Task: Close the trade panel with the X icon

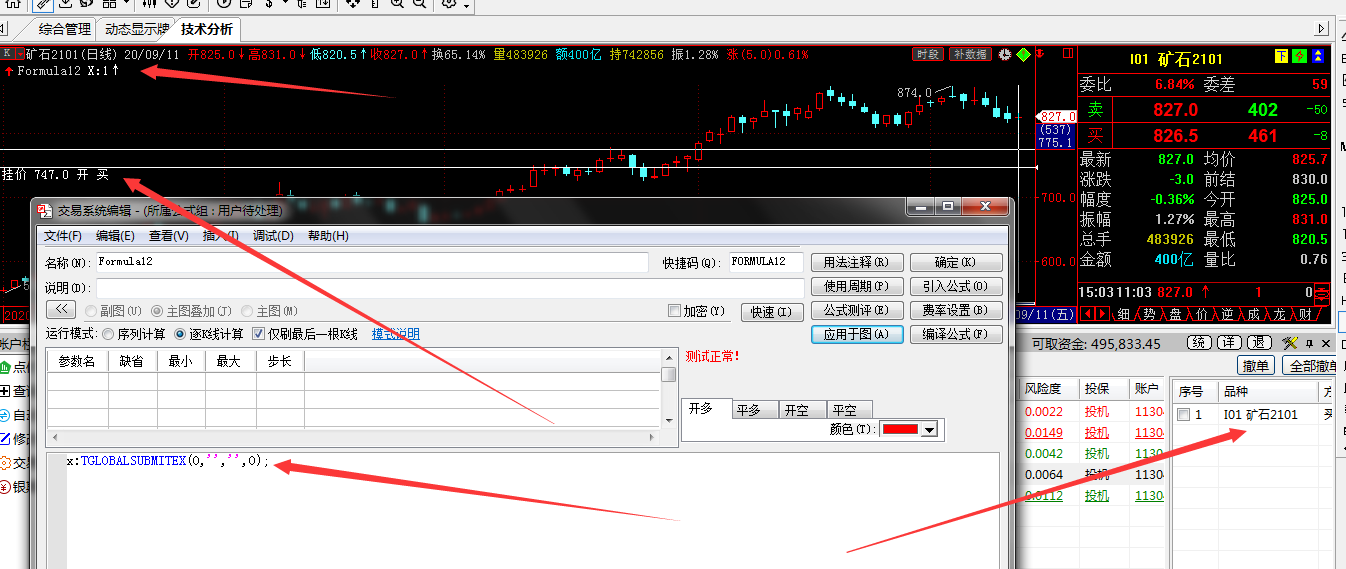Action: pos(1327,343)
